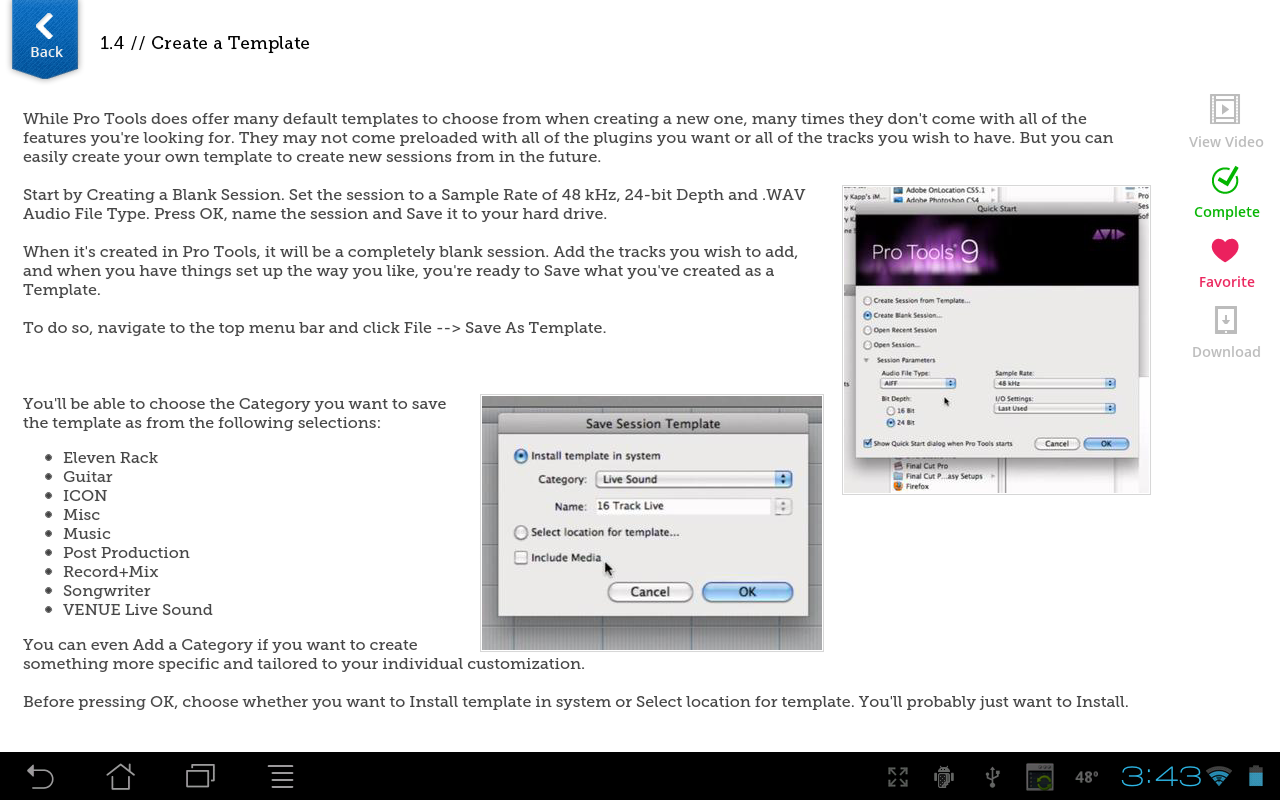Enable the Include Media checkbox
This screenshot has height=800, width=1280.
[x=520, y=557]
